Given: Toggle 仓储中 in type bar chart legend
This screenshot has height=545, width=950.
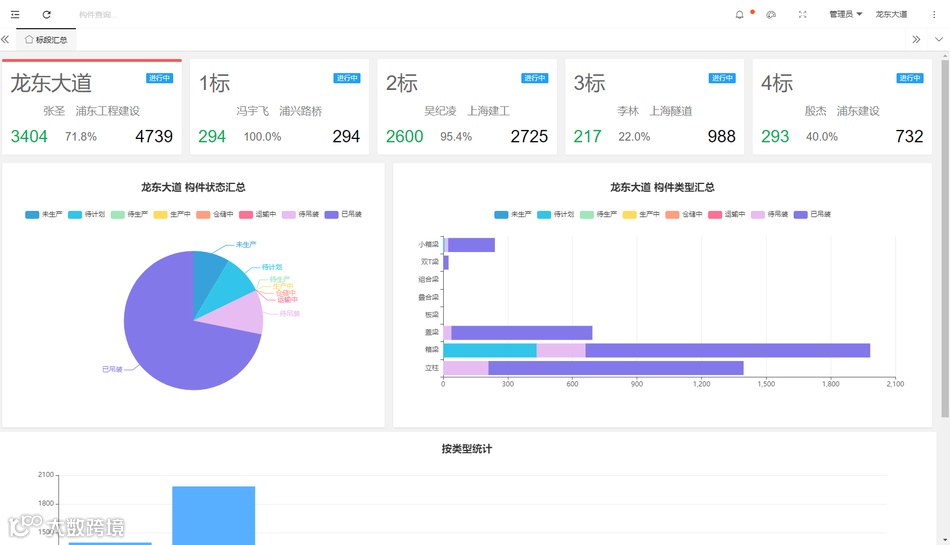Looking at the screenshot, I should tap(684, 214).
